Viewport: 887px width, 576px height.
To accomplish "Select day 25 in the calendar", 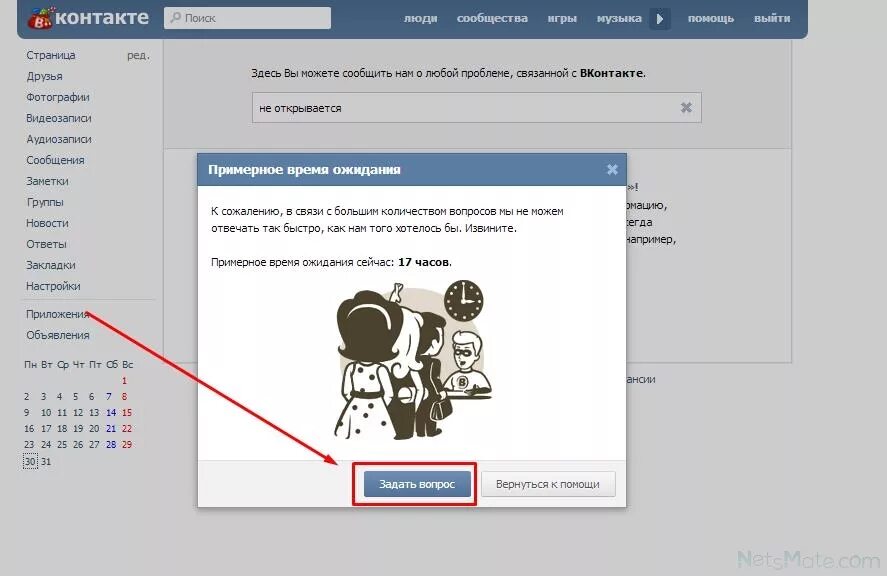I will 62,444.
